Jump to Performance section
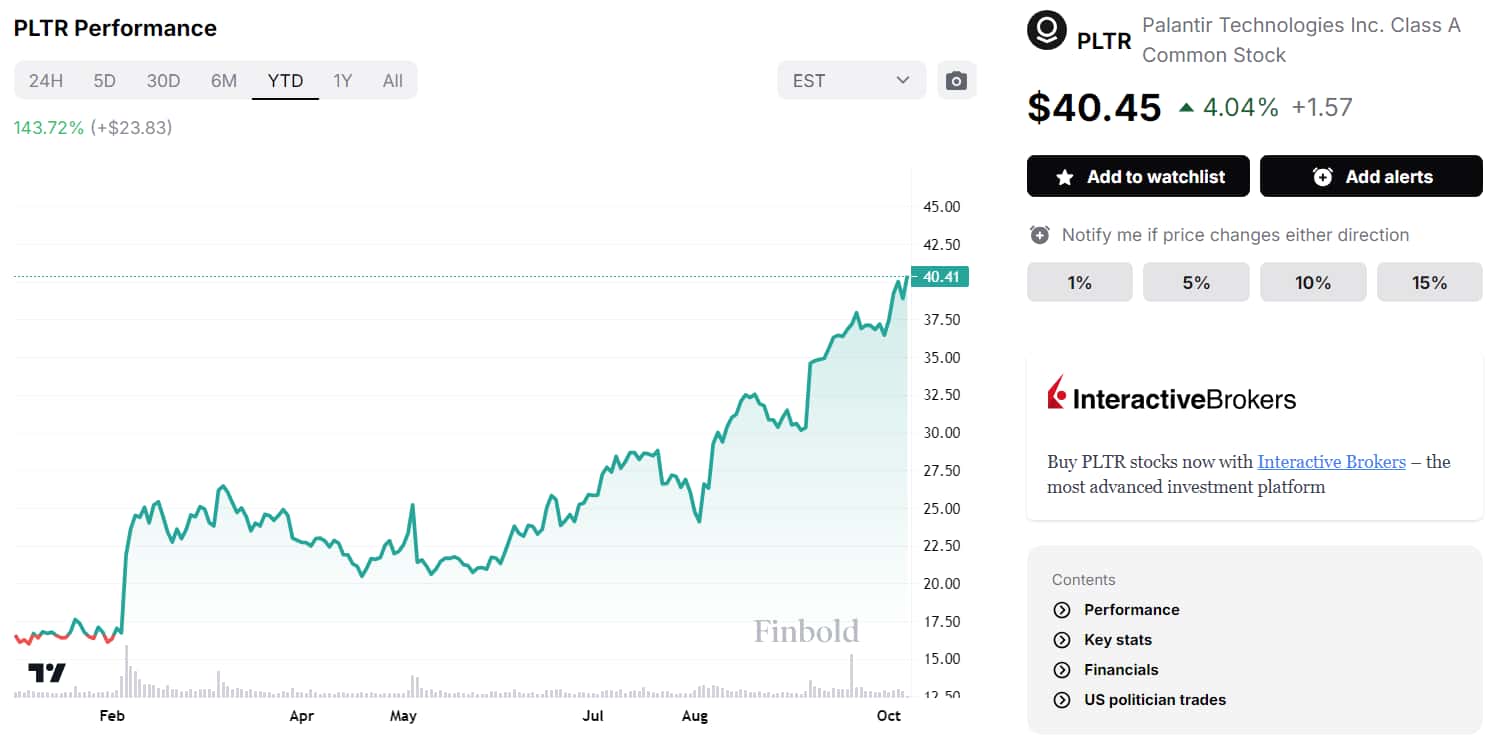1508x753 pixels. point(1131,610)
